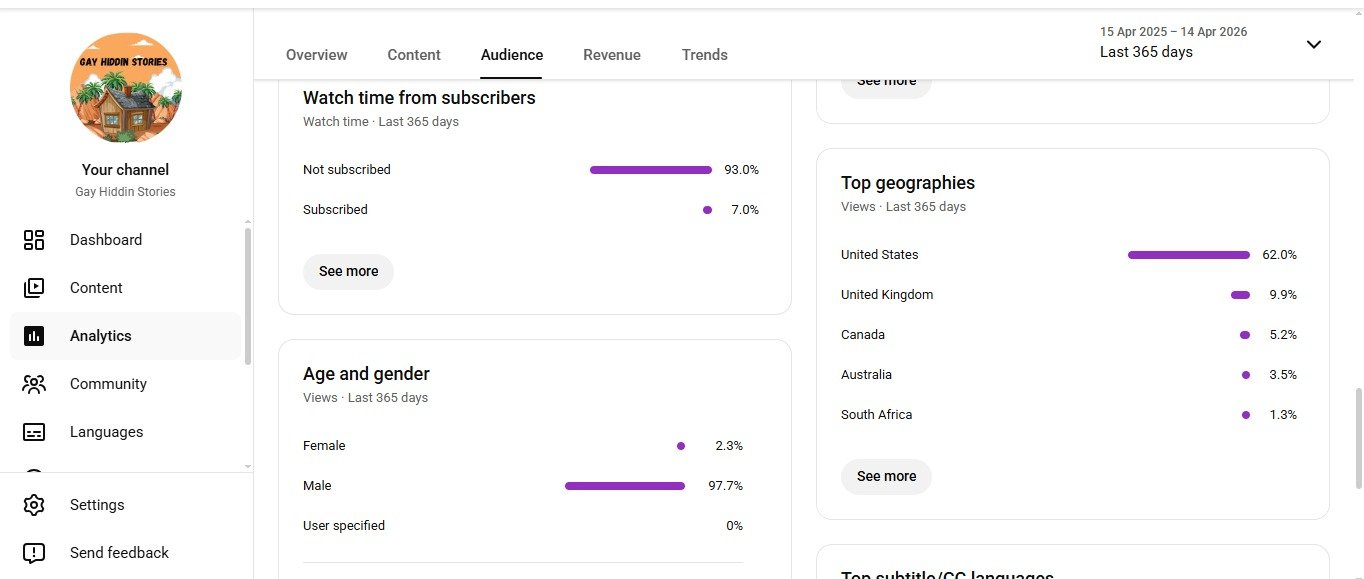The image size is (1364, 579).
Task: Select the Analytics bar chart icon
Action: pyautogui.click(x=34, y=336)
